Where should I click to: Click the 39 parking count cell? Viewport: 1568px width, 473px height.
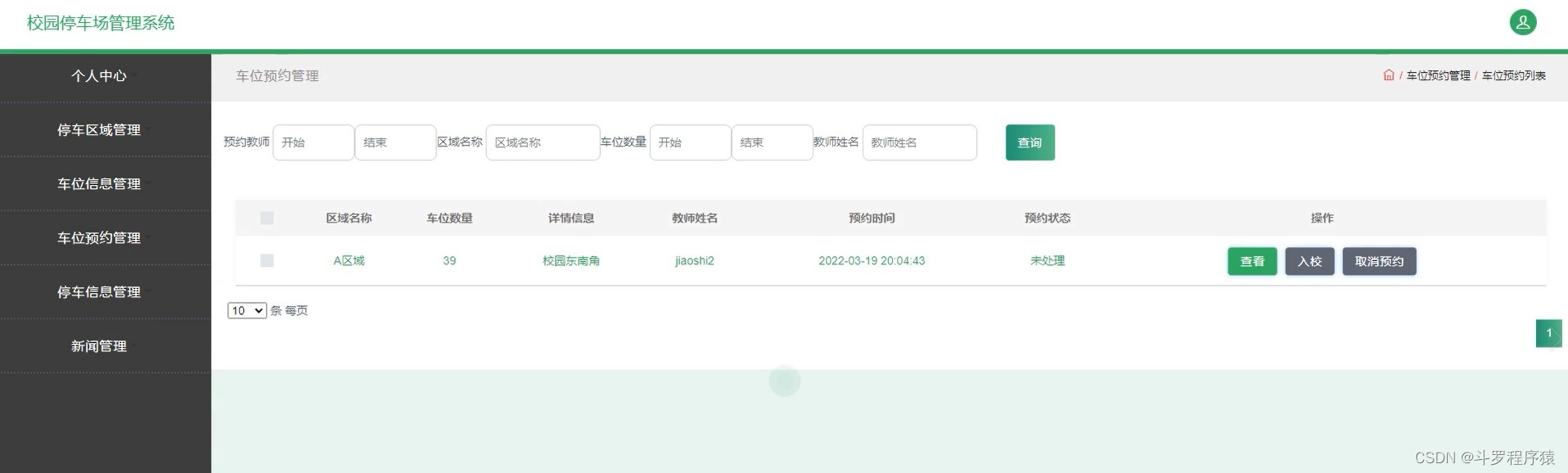point(449,260)
